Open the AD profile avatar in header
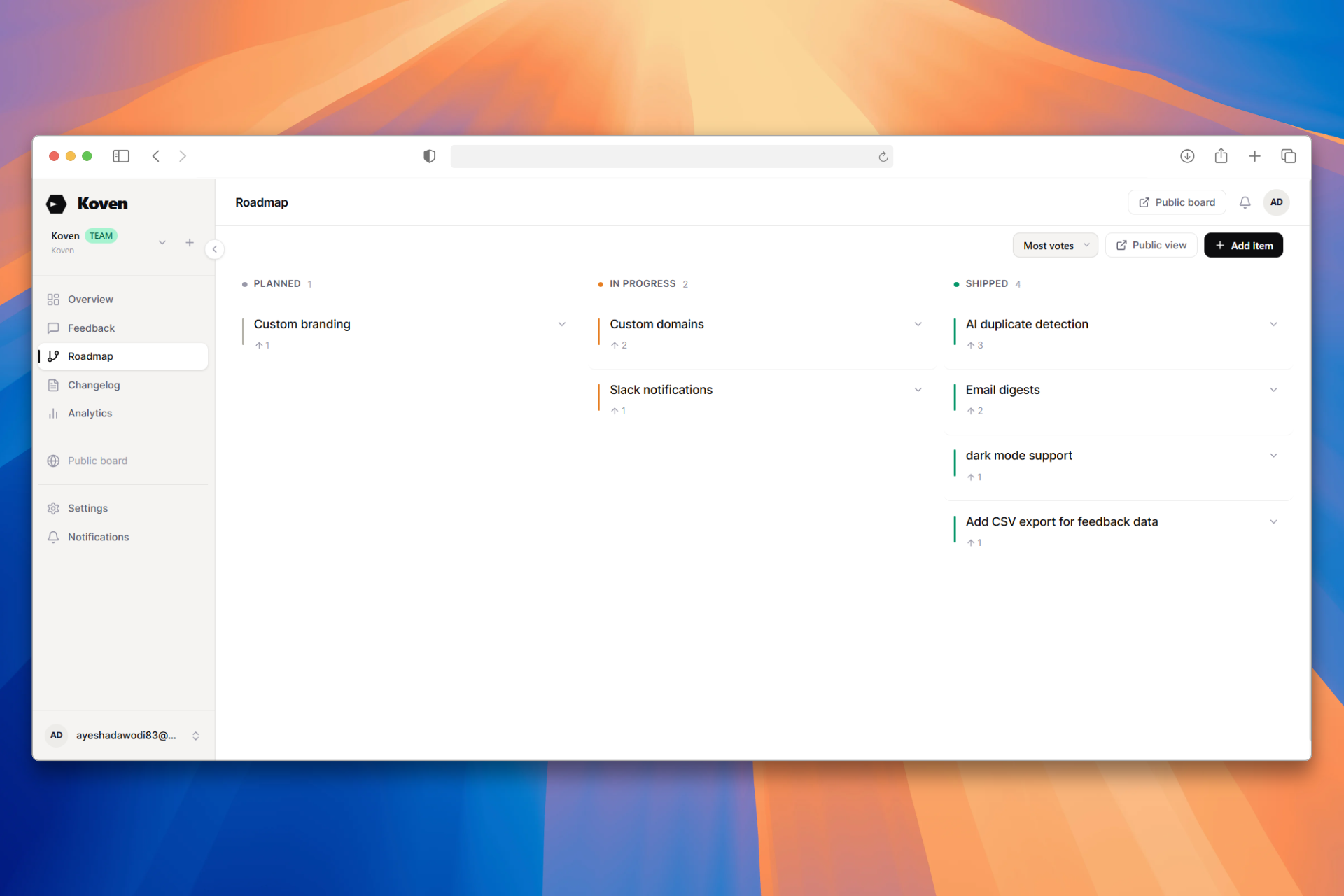Viewport: 1344px width, 896px height. 1277,202
